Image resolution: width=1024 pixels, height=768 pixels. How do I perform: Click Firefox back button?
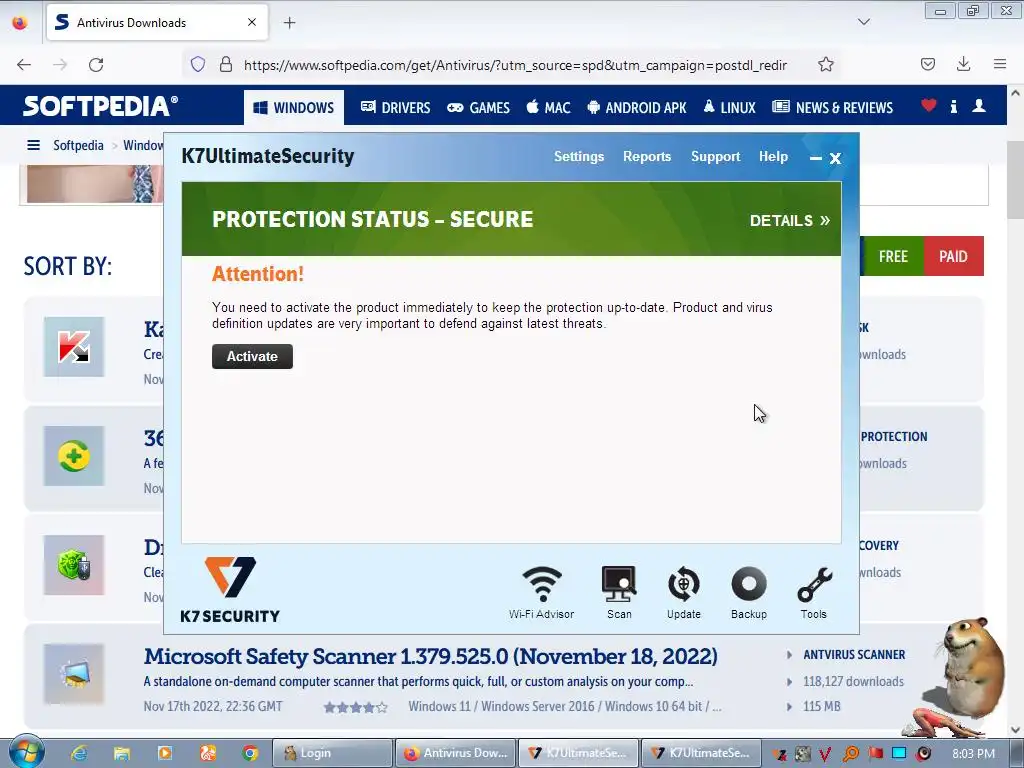point(24,65)
